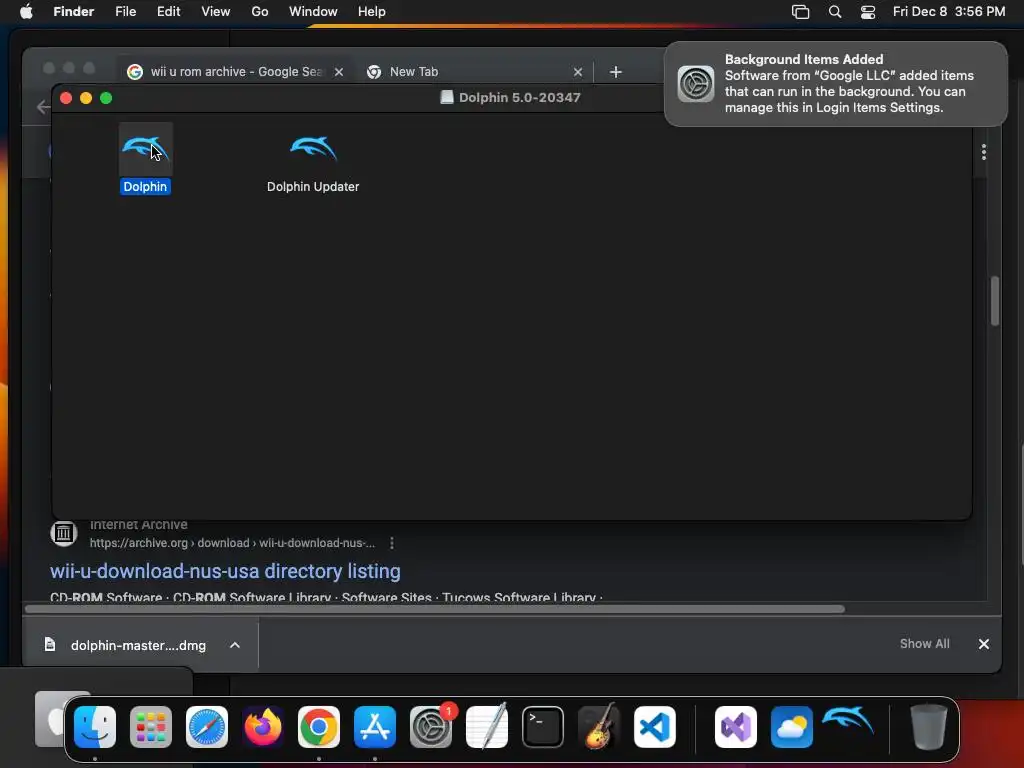Click the date and time in menu bar
This screenshot has height=768, width=1024.
click(949, 12)
